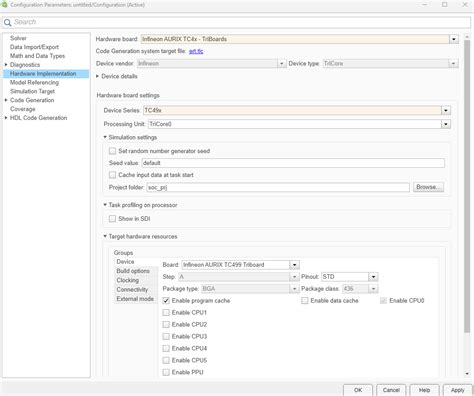Enable Set random number generator seed
Image resolution: width=474 pixels, height=396 pixels.
click(x=112, y=151)
